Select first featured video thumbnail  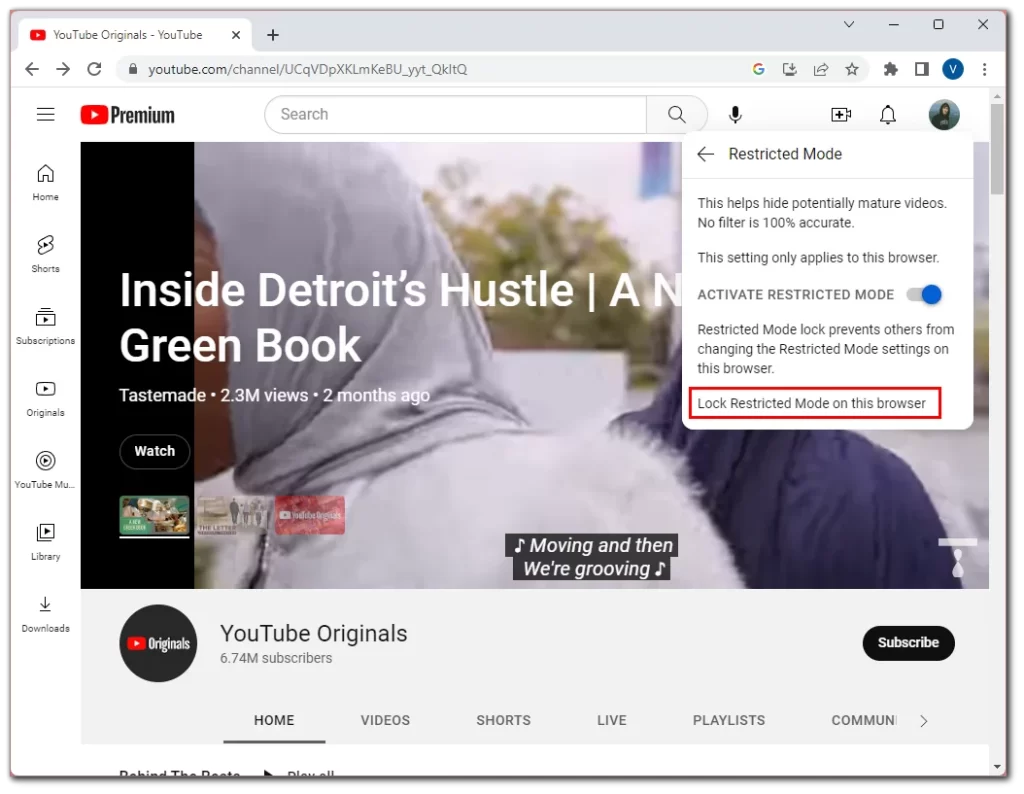coord(154,515)
